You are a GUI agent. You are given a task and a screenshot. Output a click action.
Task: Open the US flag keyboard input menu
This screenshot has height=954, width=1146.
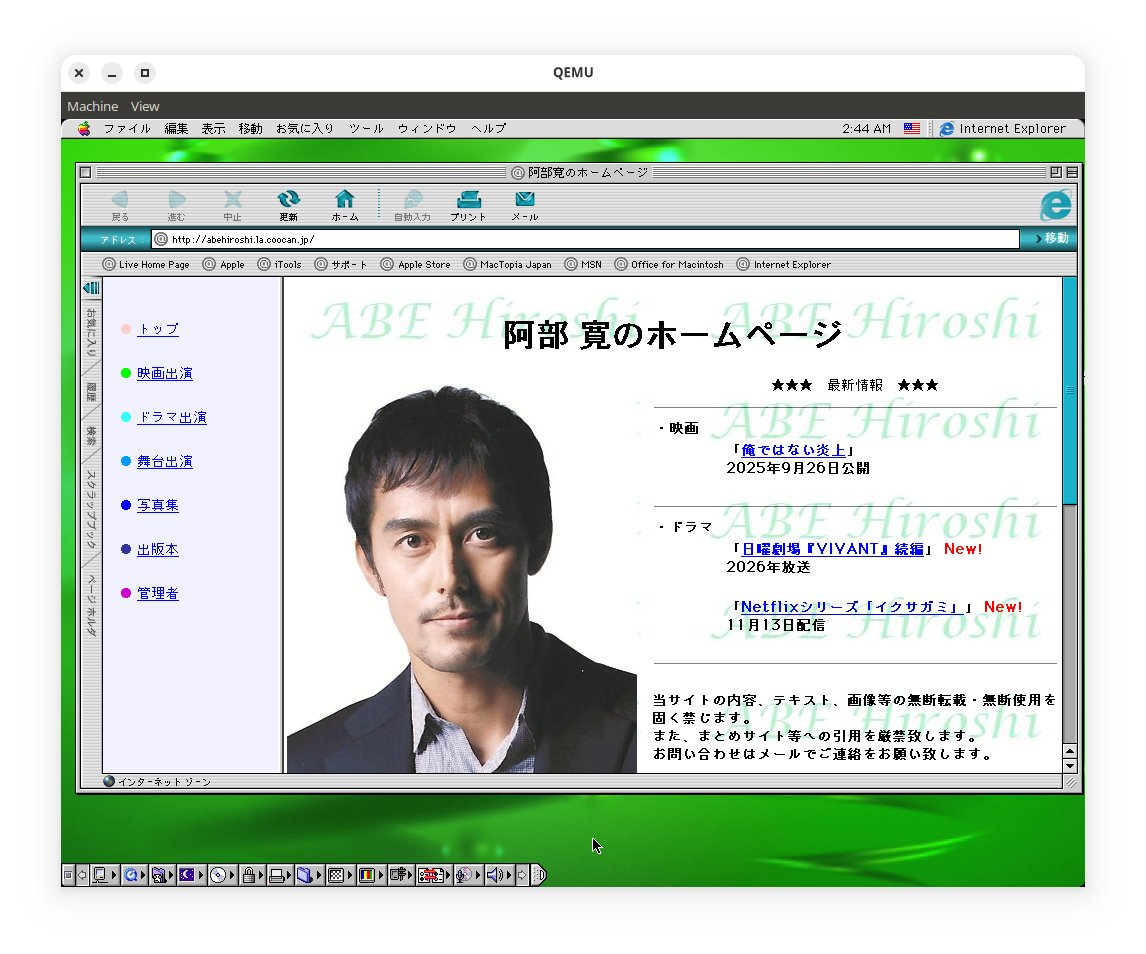click(x=911, y=129)
